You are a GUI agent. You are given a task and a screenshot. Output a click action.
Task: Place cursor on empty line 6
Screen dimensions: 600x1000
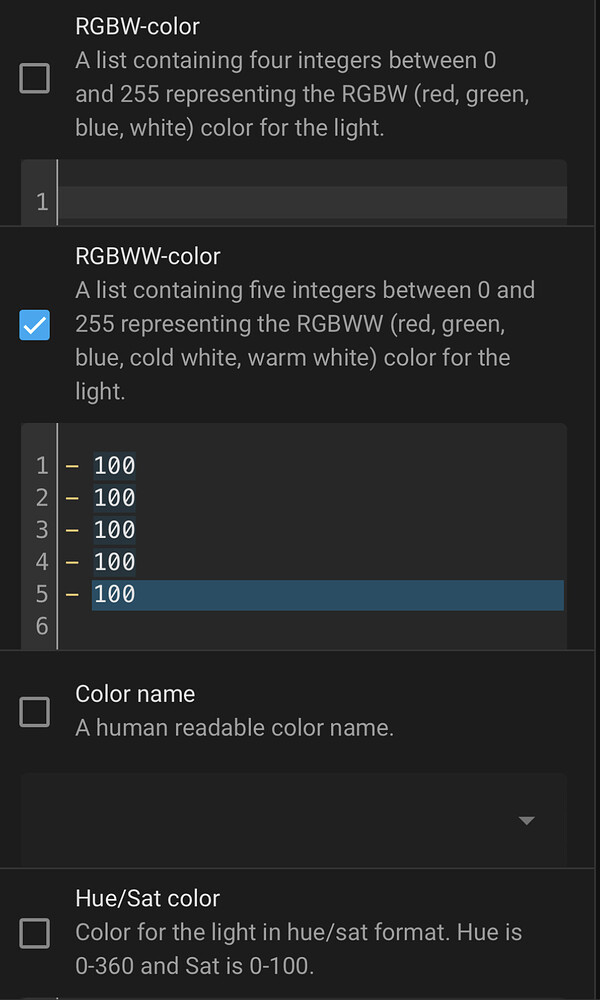(150, 626)
